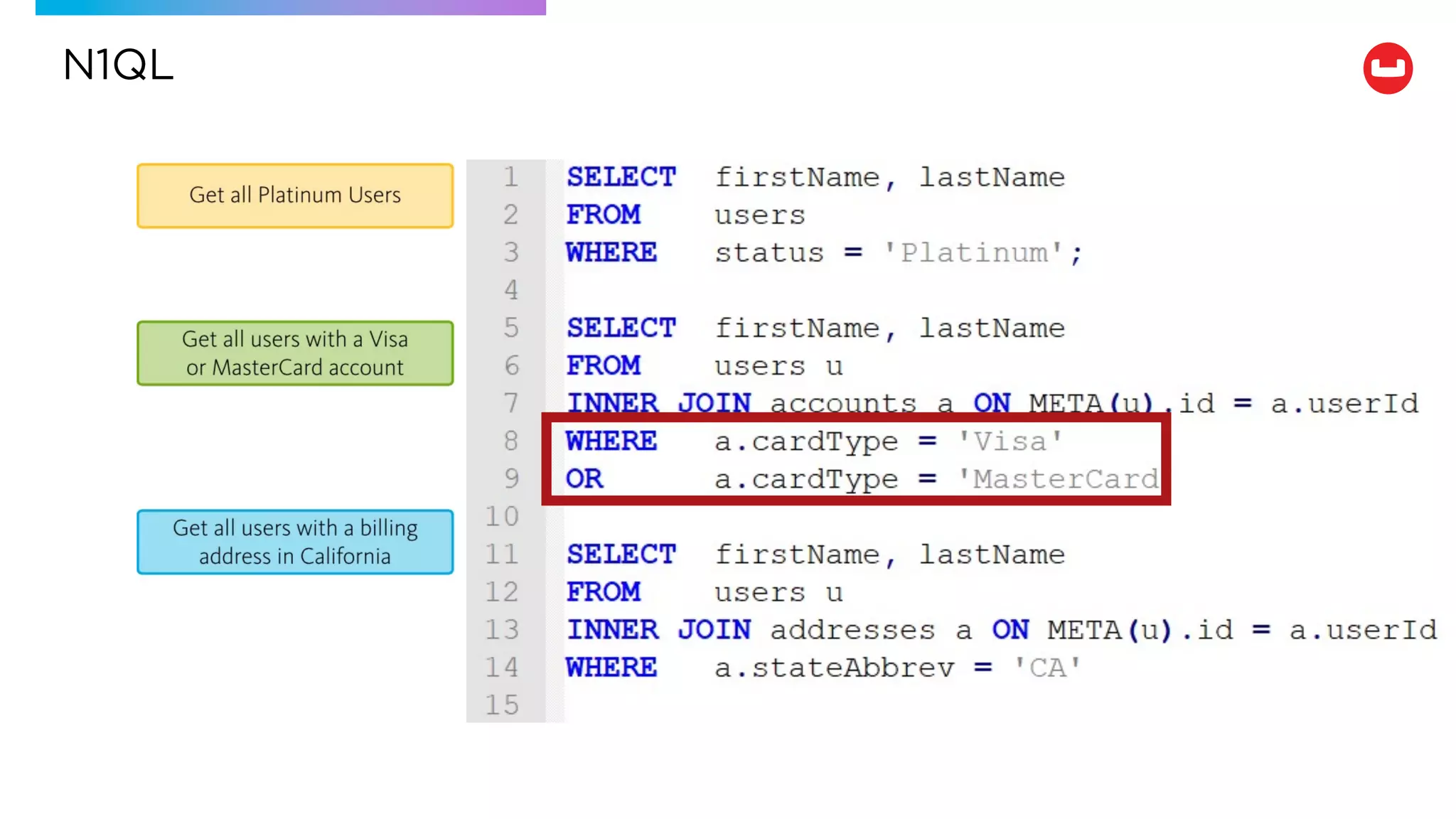The height and width of the screenshot is (819, 1456).
Task: Click the N1QL slide title
Action: (x=118, y=65)
